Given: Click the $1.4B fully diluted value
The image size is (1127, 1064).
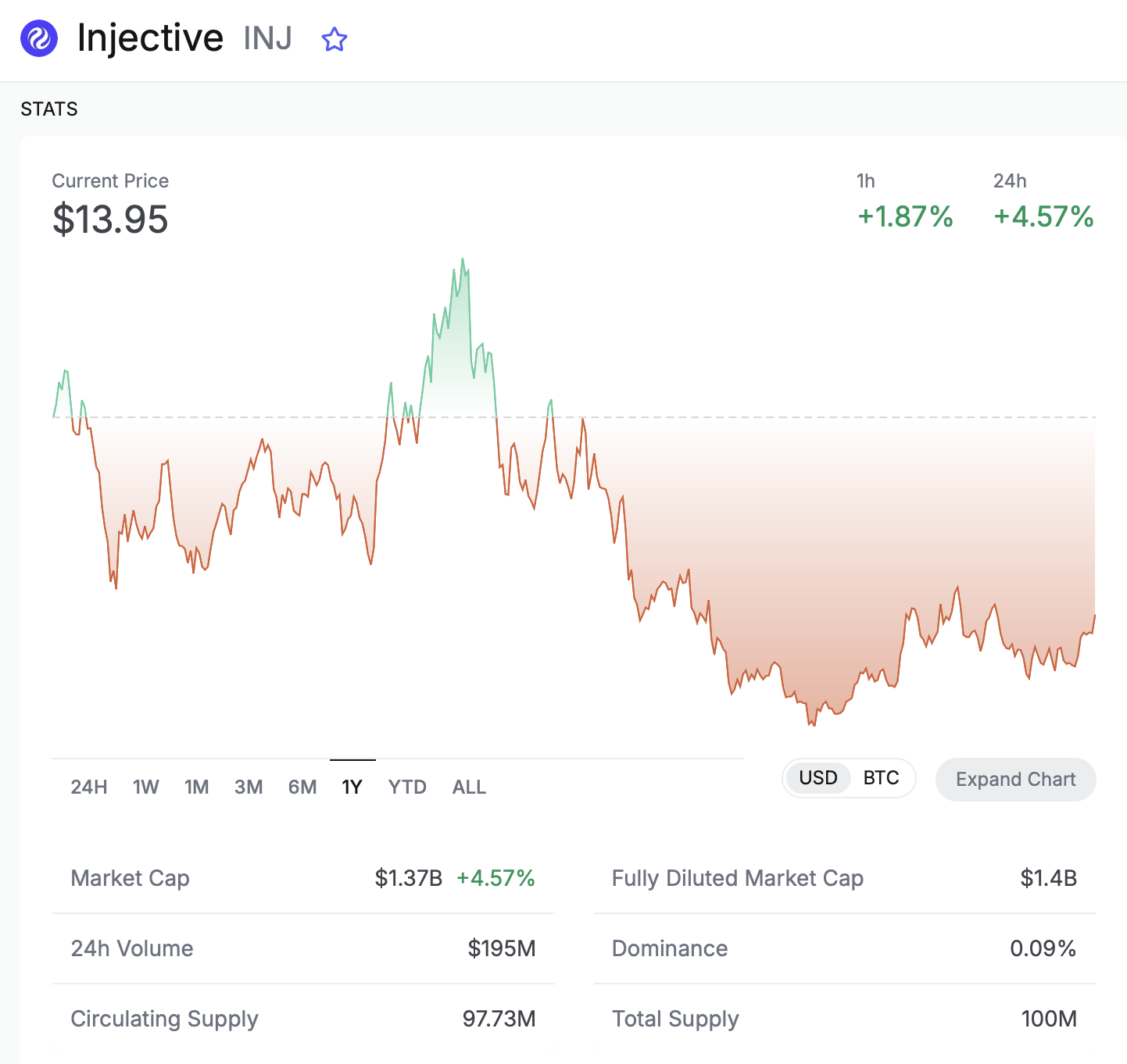Looking at the screenshot, I should click(1049, 878).
